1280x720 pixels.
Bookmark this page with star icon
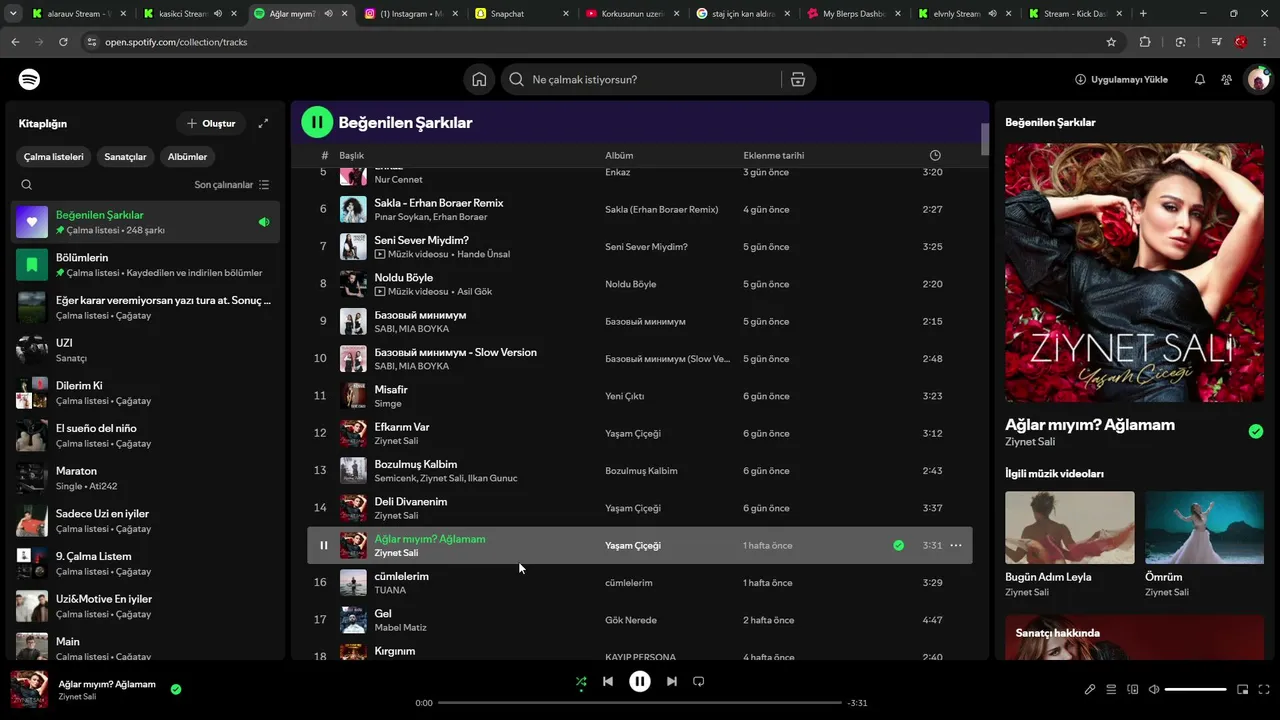(1111, 42)
